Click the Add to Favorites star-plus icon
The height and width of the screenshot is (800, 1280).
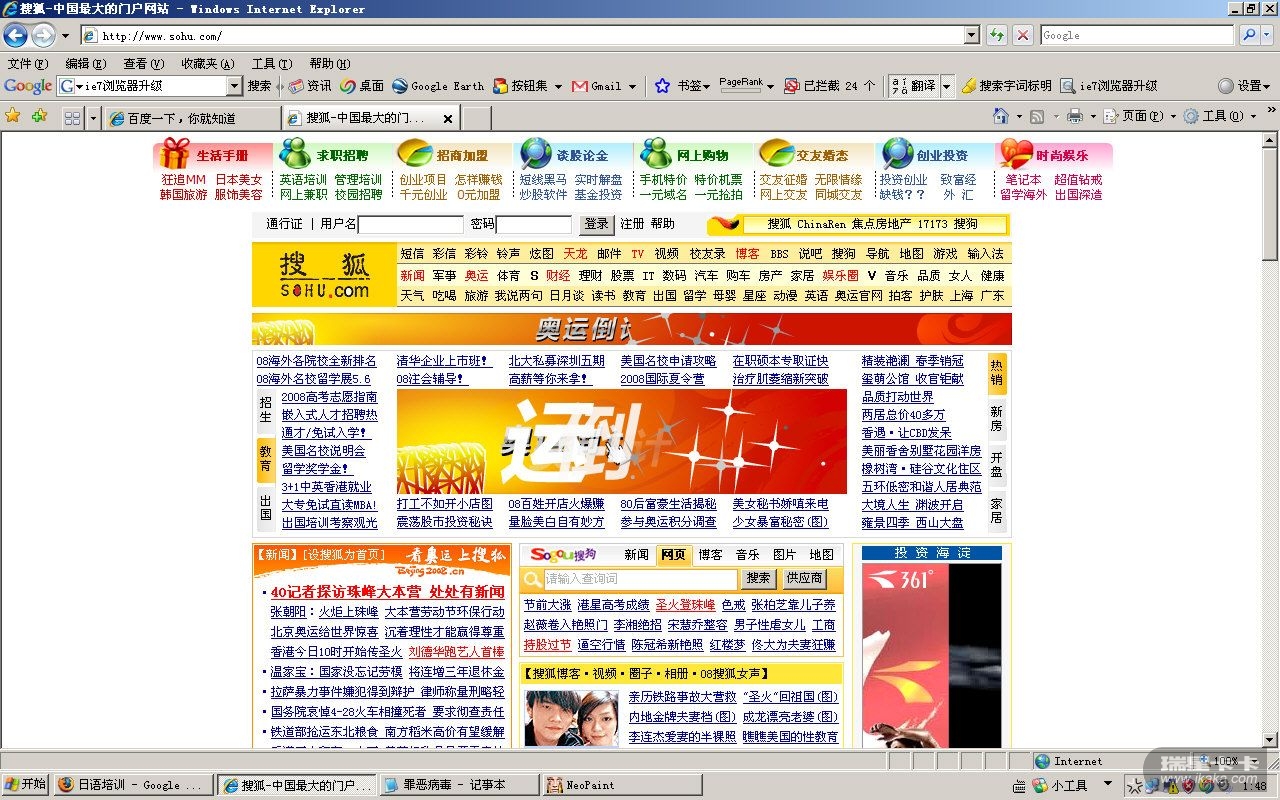point(39,116)
